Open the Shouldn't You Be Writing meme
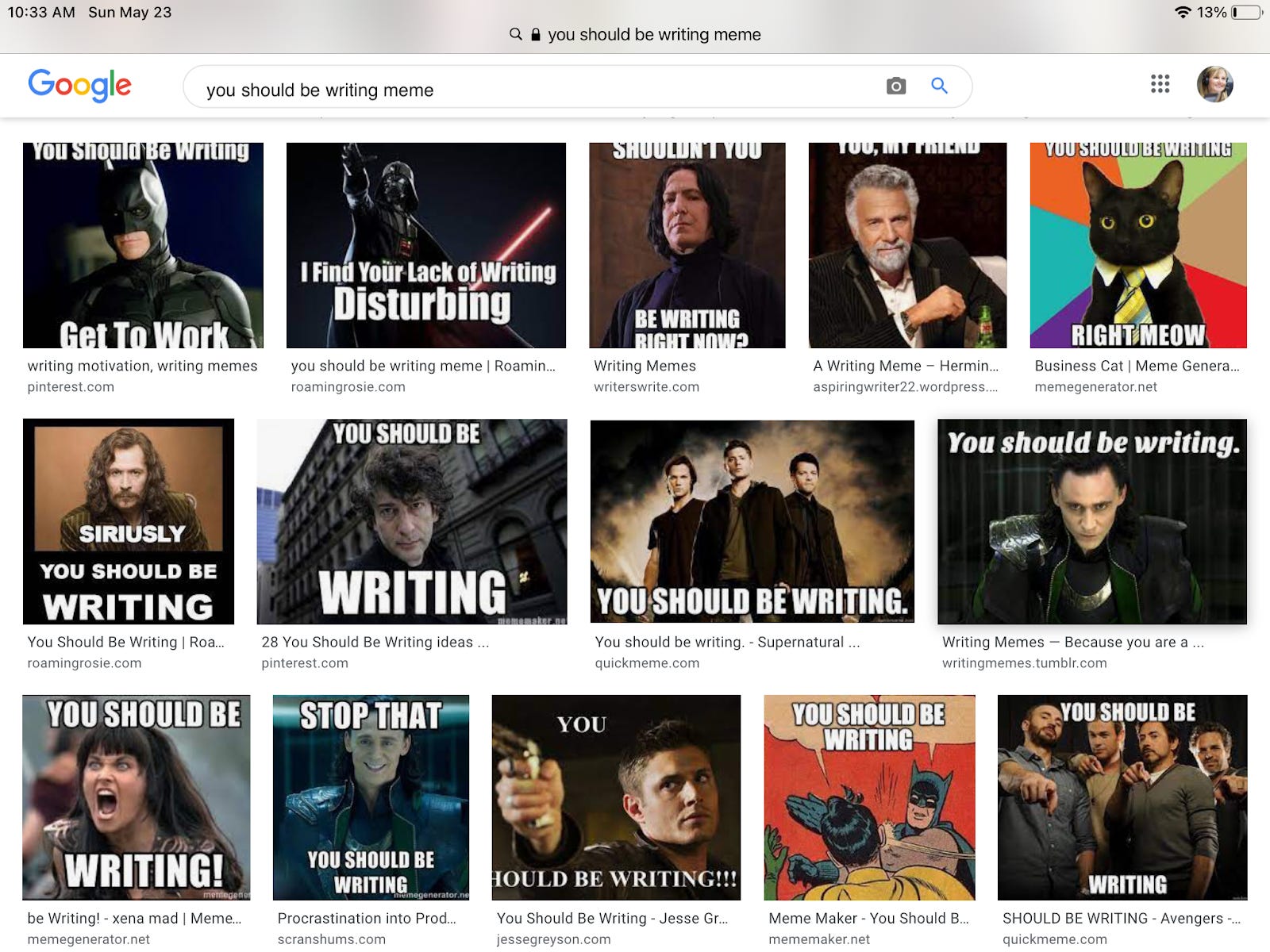 click(x=687, y=245)
